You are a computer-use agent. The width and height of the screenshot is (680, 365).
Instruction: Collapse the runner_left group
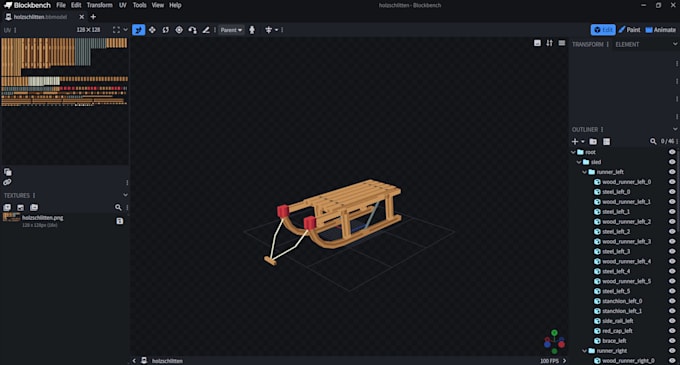click(x=585, y=172)
